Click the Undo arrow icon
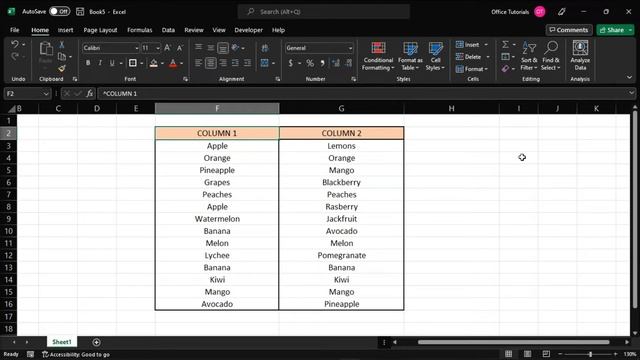The image size is (640, 360). (15, 44)
